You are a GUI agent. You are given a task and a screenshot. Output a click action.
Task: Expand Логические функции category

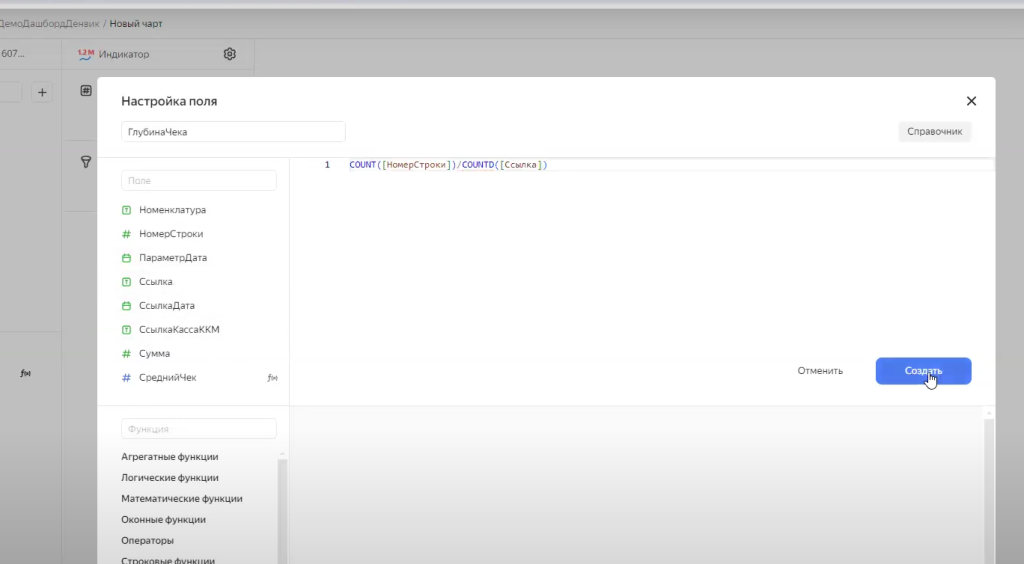[169, 478]
